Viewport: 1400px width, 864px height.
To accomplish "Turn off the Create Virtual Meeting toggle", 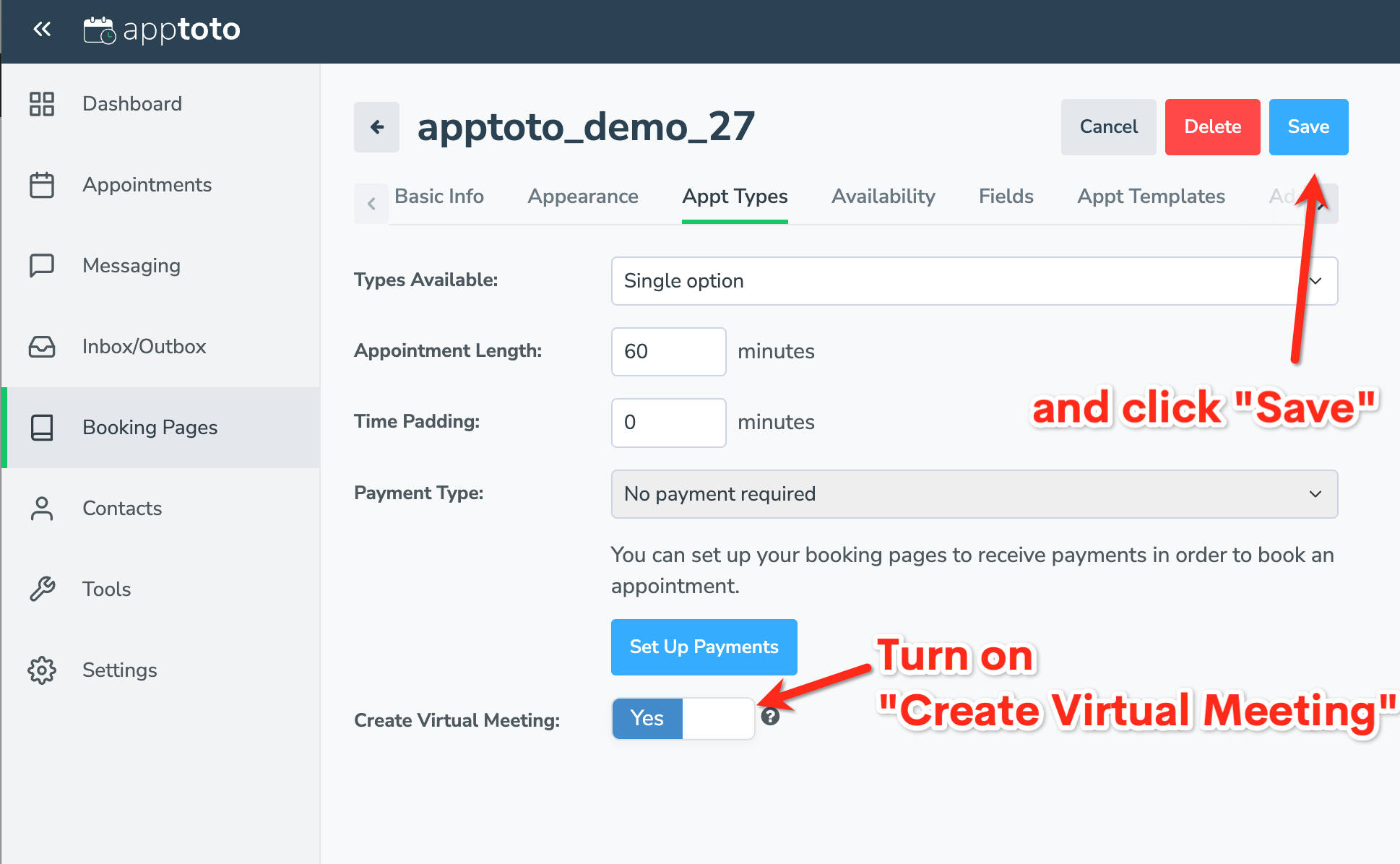I will point(717,718).
